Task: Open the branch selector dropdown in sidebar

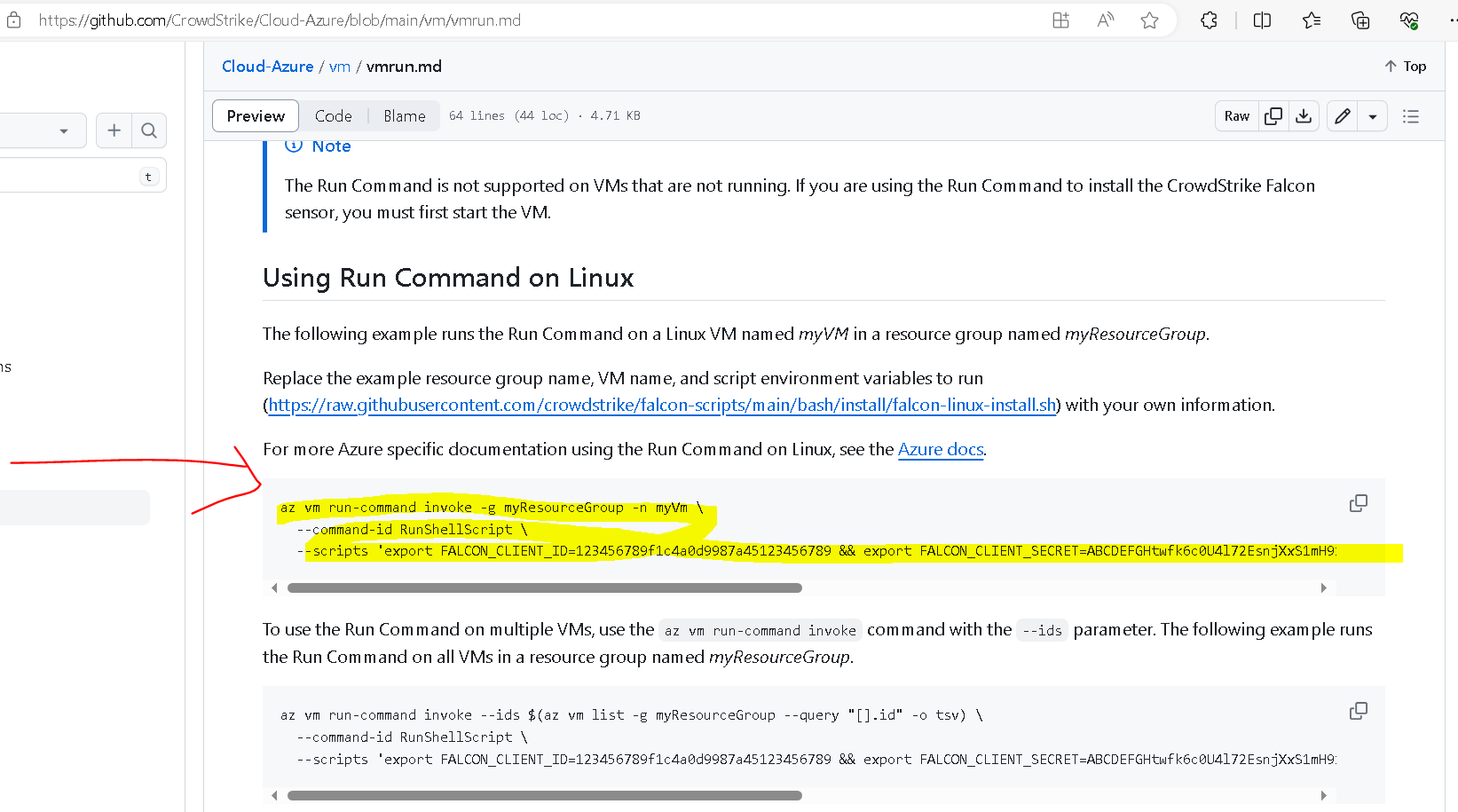Action: pos(43,130)
